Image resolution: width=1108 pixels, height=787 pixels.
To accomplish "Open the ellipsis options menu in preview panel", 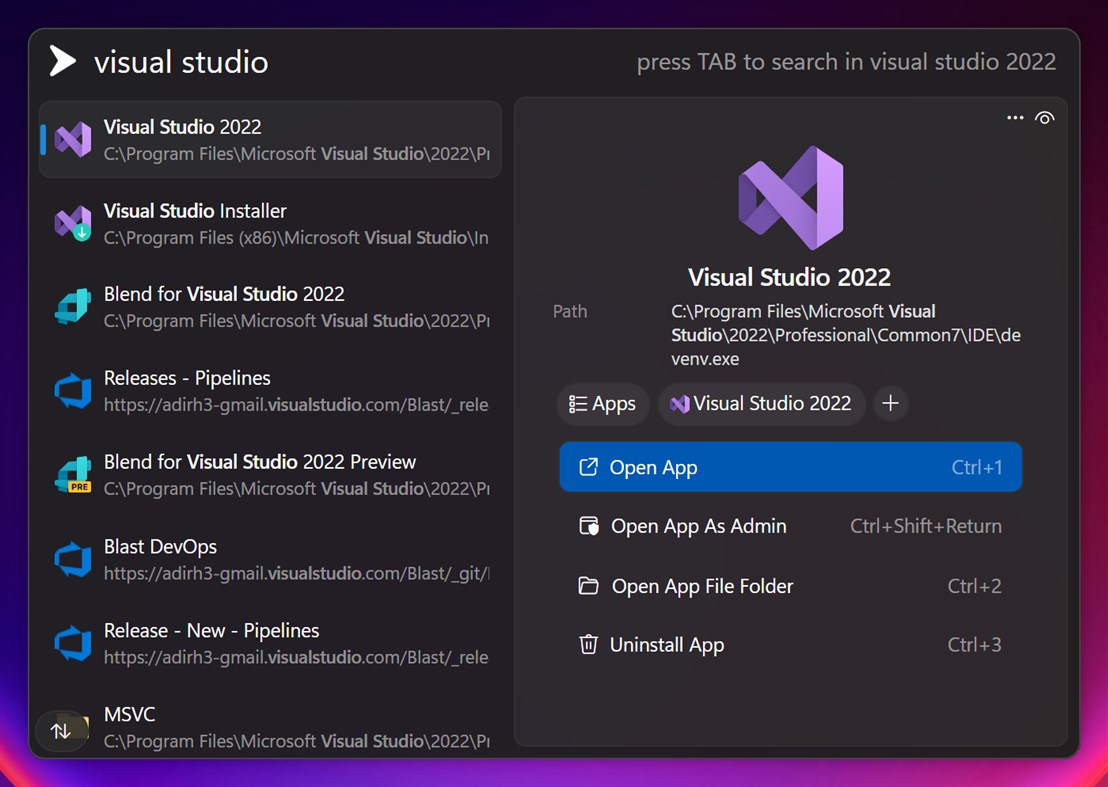I will point(1015,117).
